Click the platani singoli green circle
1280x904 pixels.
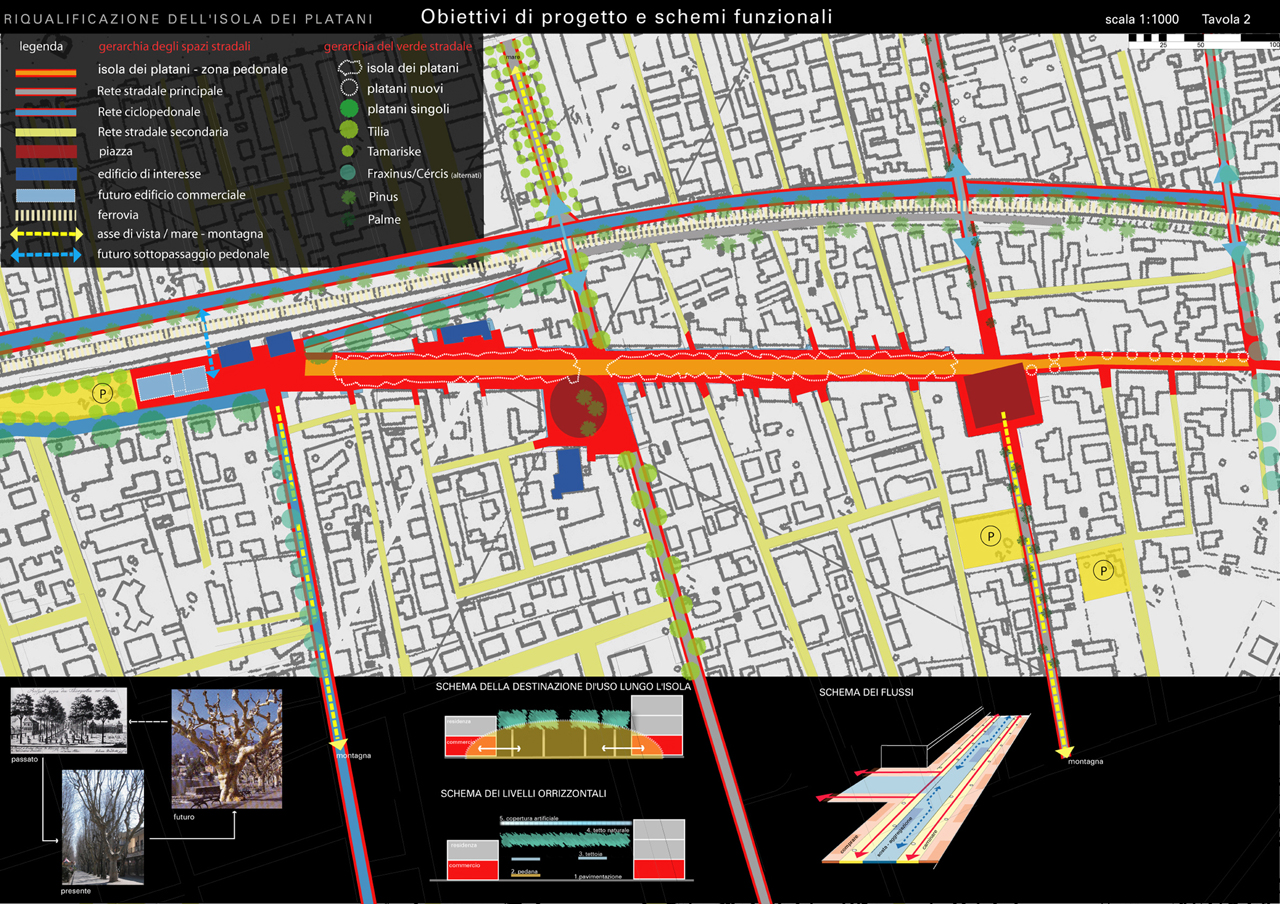[347, 109]
